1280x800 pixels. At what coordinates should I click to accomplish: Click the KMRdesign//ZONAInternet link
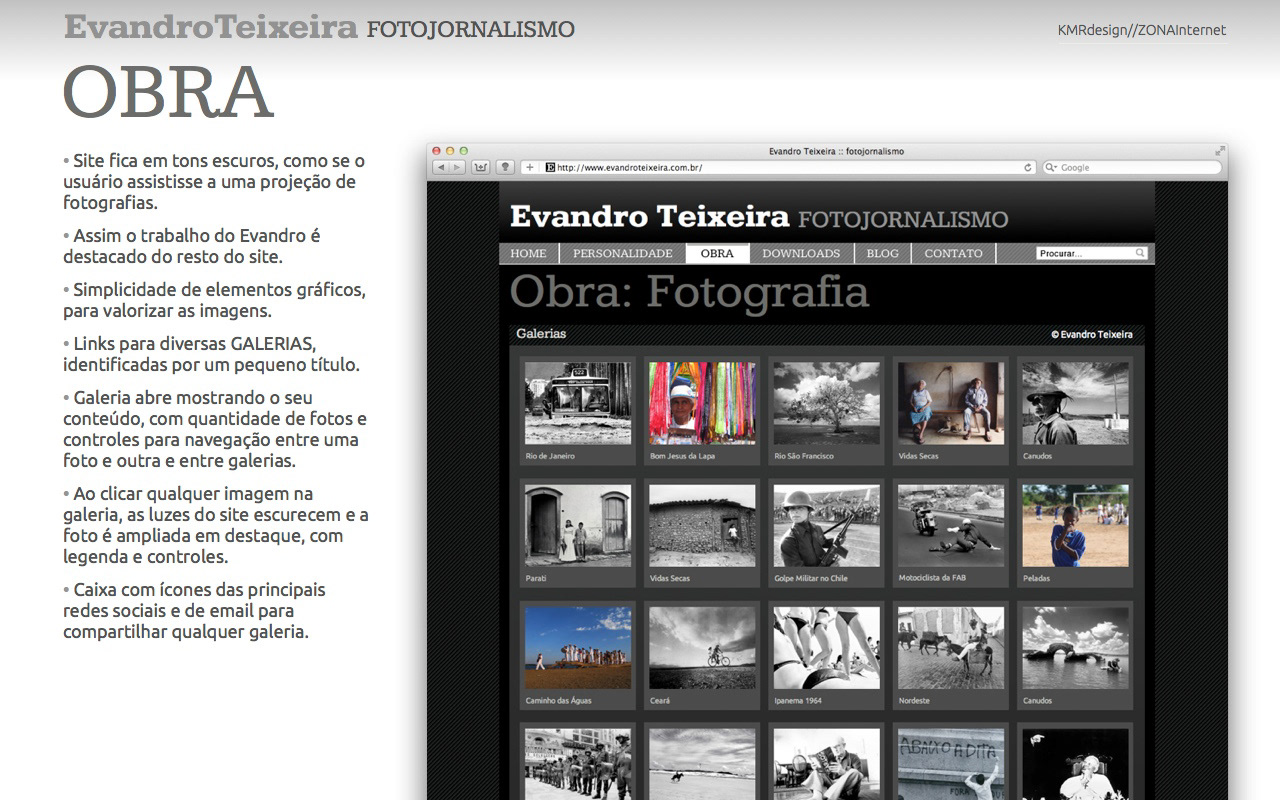(1142, 30)
